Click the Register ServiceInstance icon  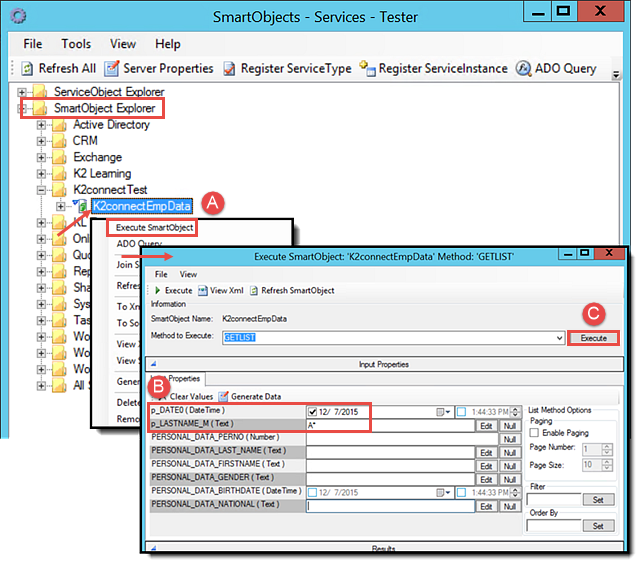click(367, 69)
